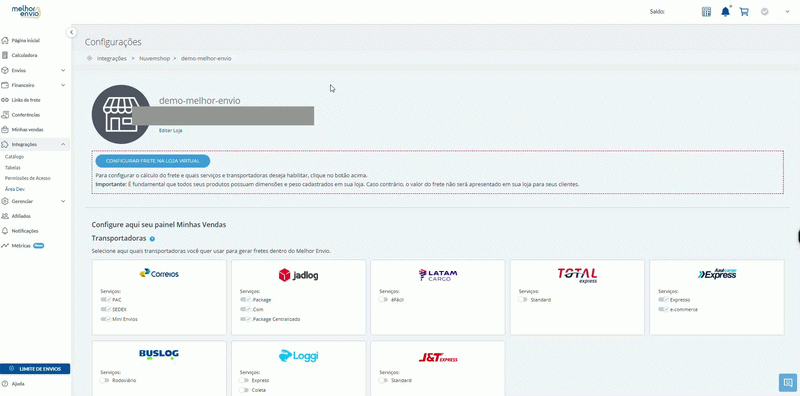The image size is (800, 396).
Task: Toggle Jadlog .Package Centralizado service
Action: coord(245,319)
